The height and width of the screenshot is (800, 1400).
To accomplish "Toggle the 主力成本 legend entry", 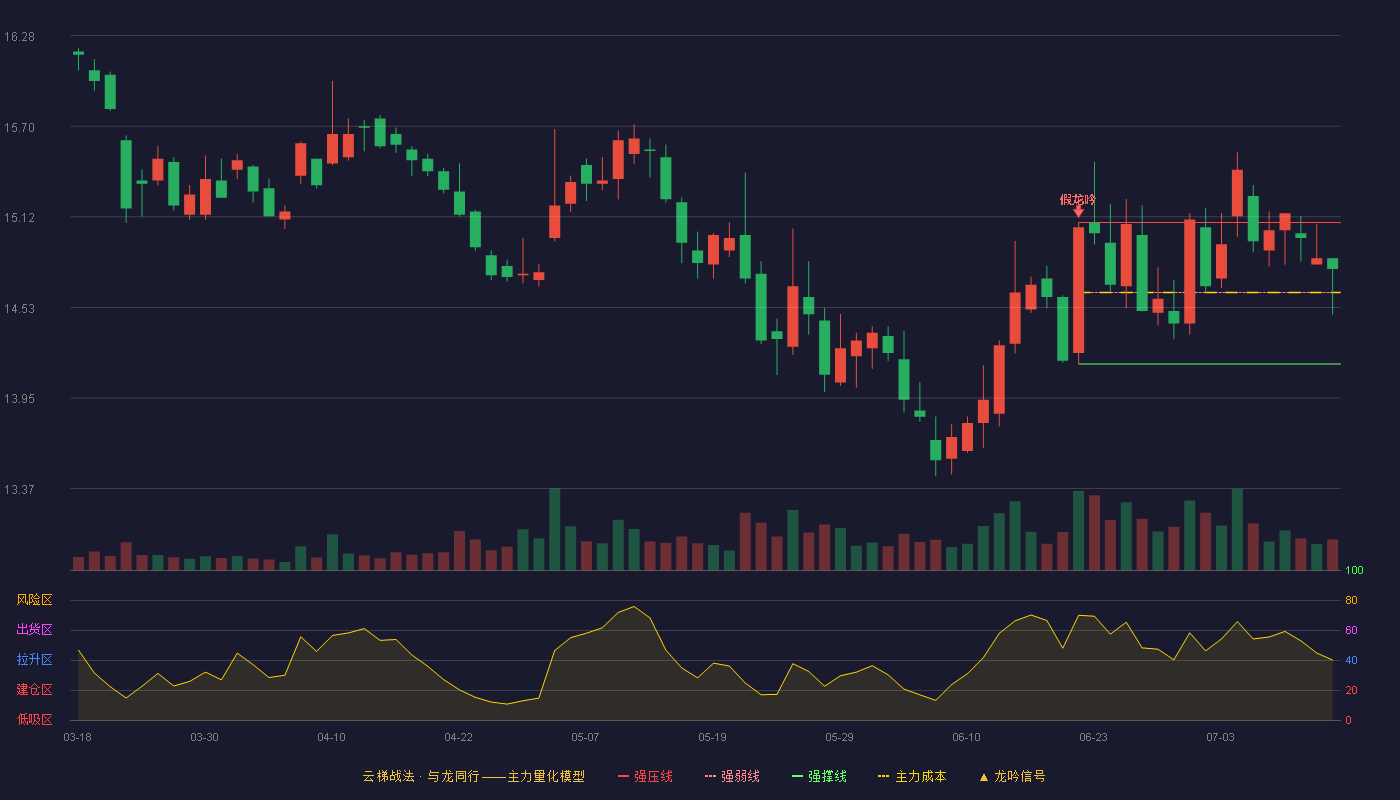I will [x=912, y=776].
